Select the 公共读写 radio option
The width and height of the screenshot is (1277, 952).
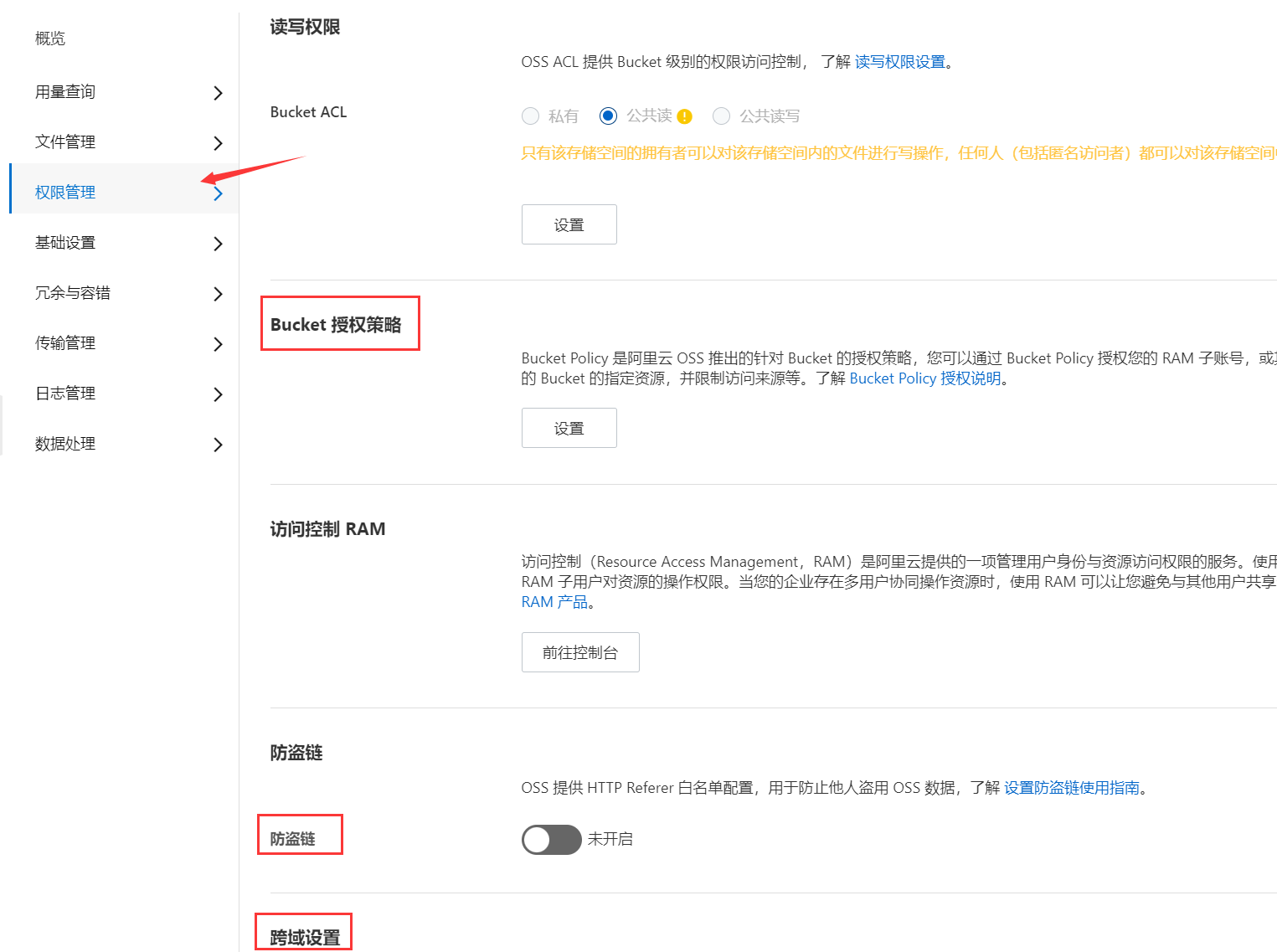pos(721,116)
